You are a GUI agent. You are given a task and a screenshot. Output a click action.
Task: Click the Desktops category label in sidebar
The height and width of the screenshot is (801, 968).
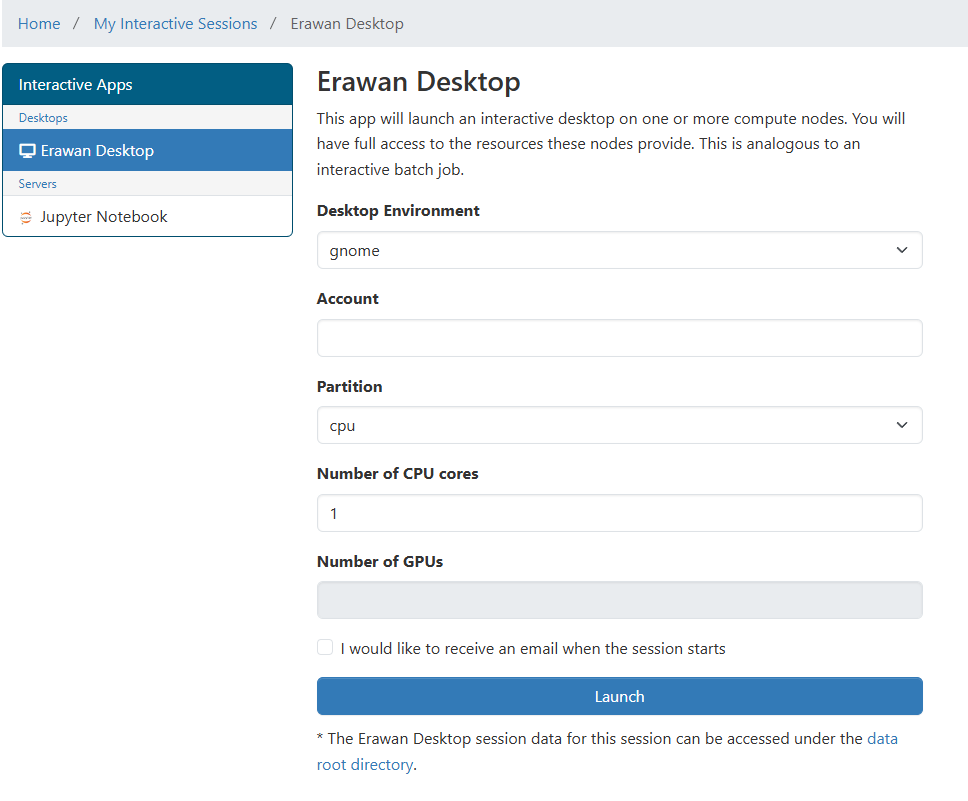tap(43, 118)
